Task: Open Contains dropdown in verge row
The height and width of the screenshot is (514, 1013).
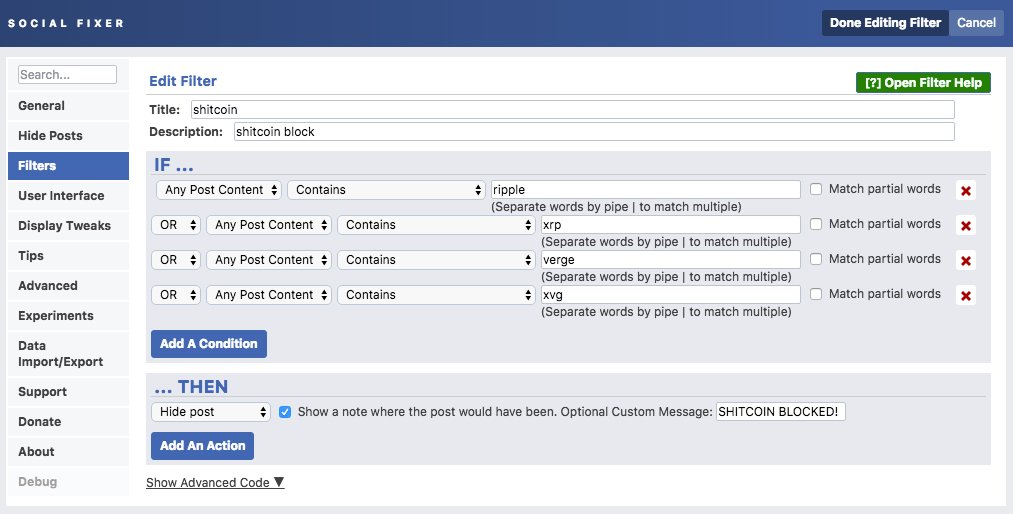Action: pyautogui.click(x=436, y=260)
